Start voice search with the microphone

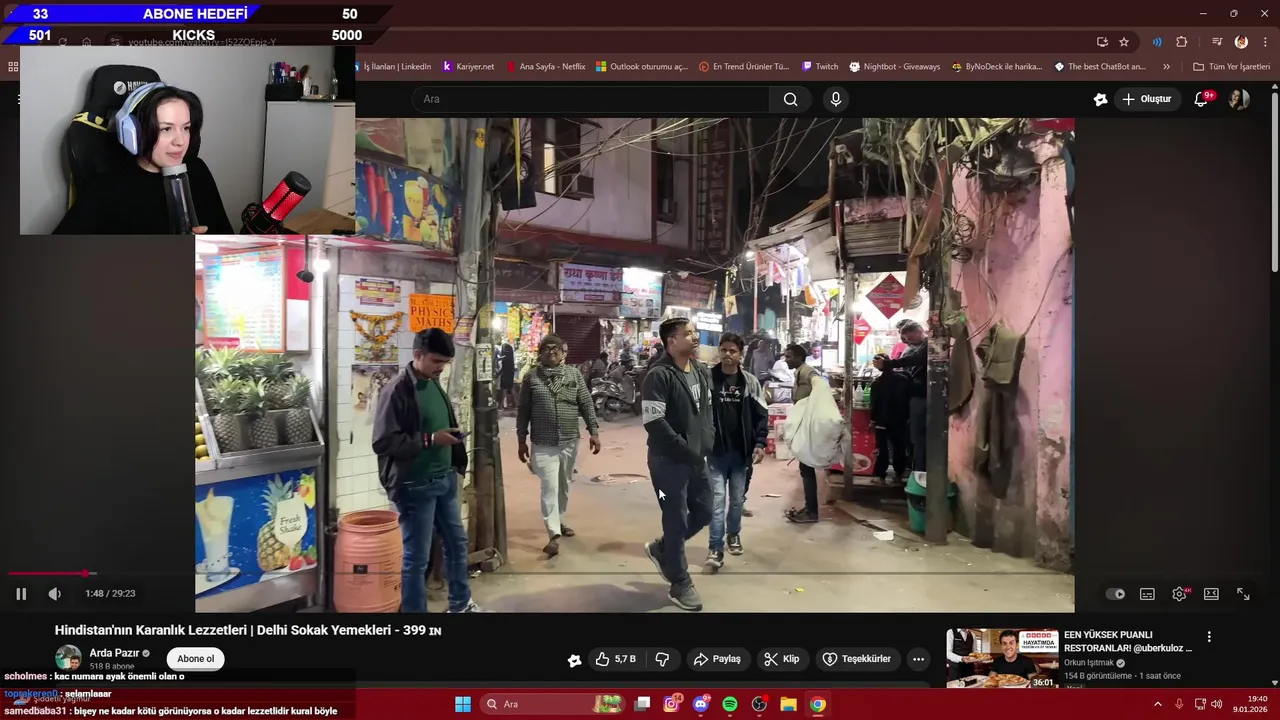[x=836, y=99]
